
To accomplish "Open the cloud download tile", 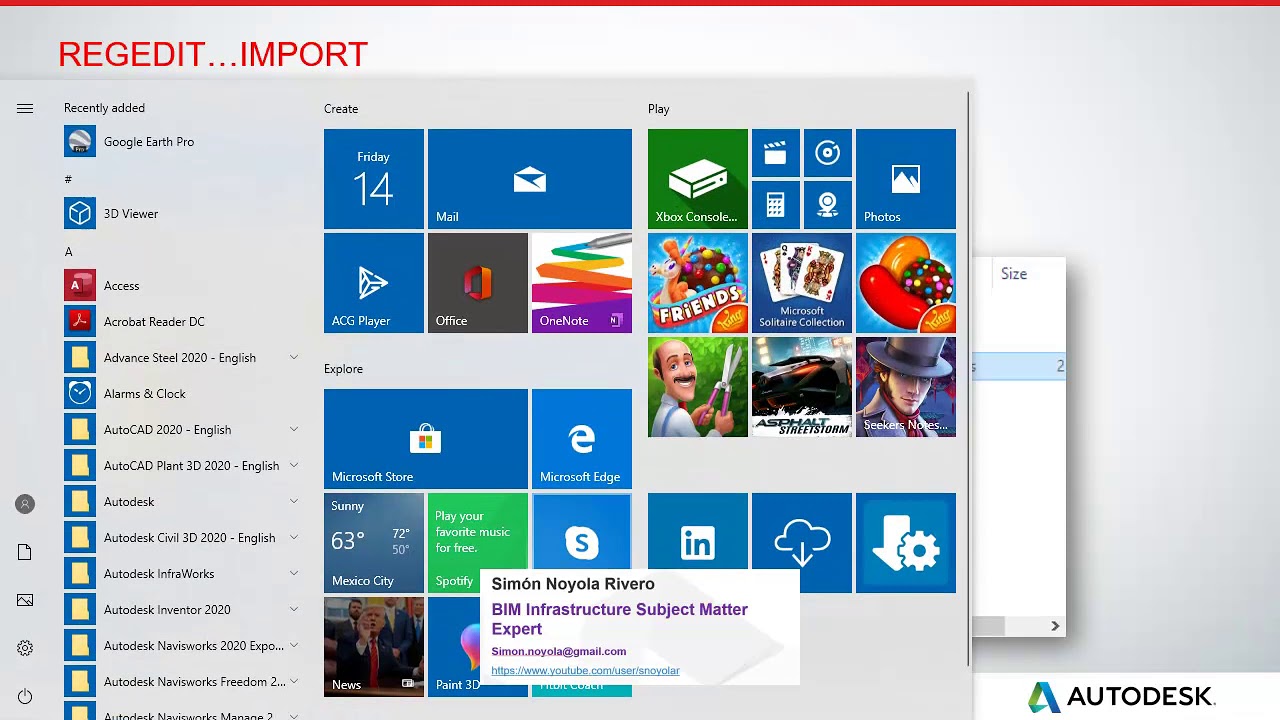I will (802, 543).
